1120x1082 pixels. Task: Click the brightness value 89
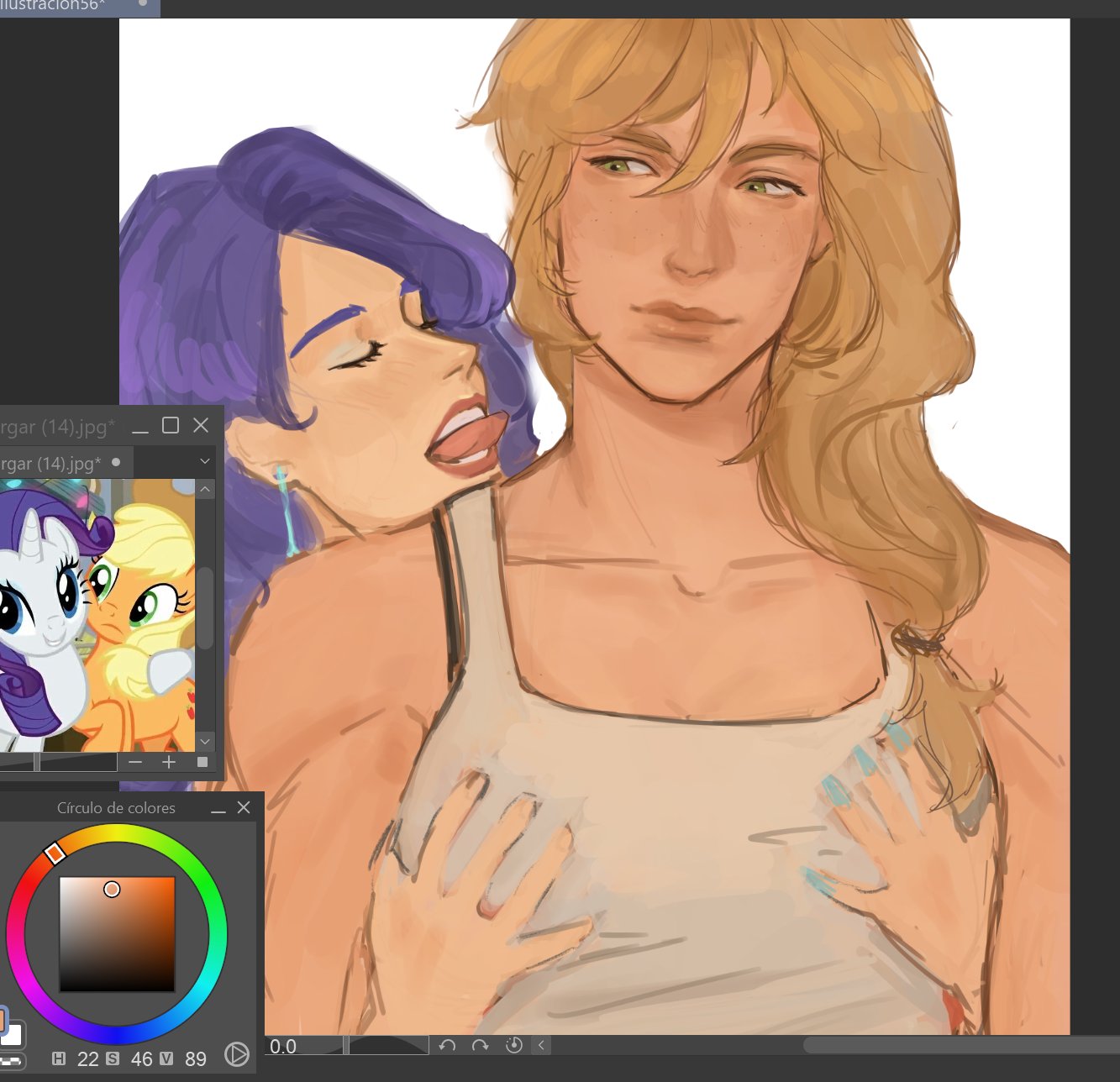coord(196,1058)
